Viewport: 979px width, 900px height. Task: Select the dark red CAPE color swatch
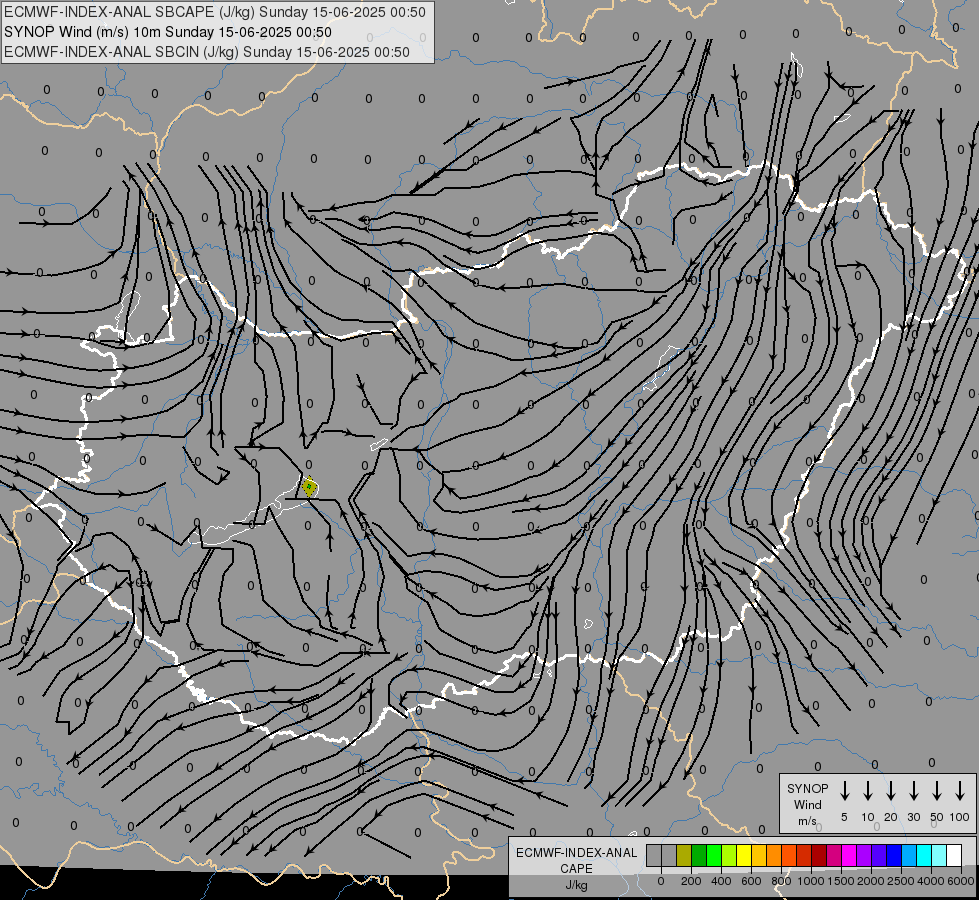(x=819, y=855)
